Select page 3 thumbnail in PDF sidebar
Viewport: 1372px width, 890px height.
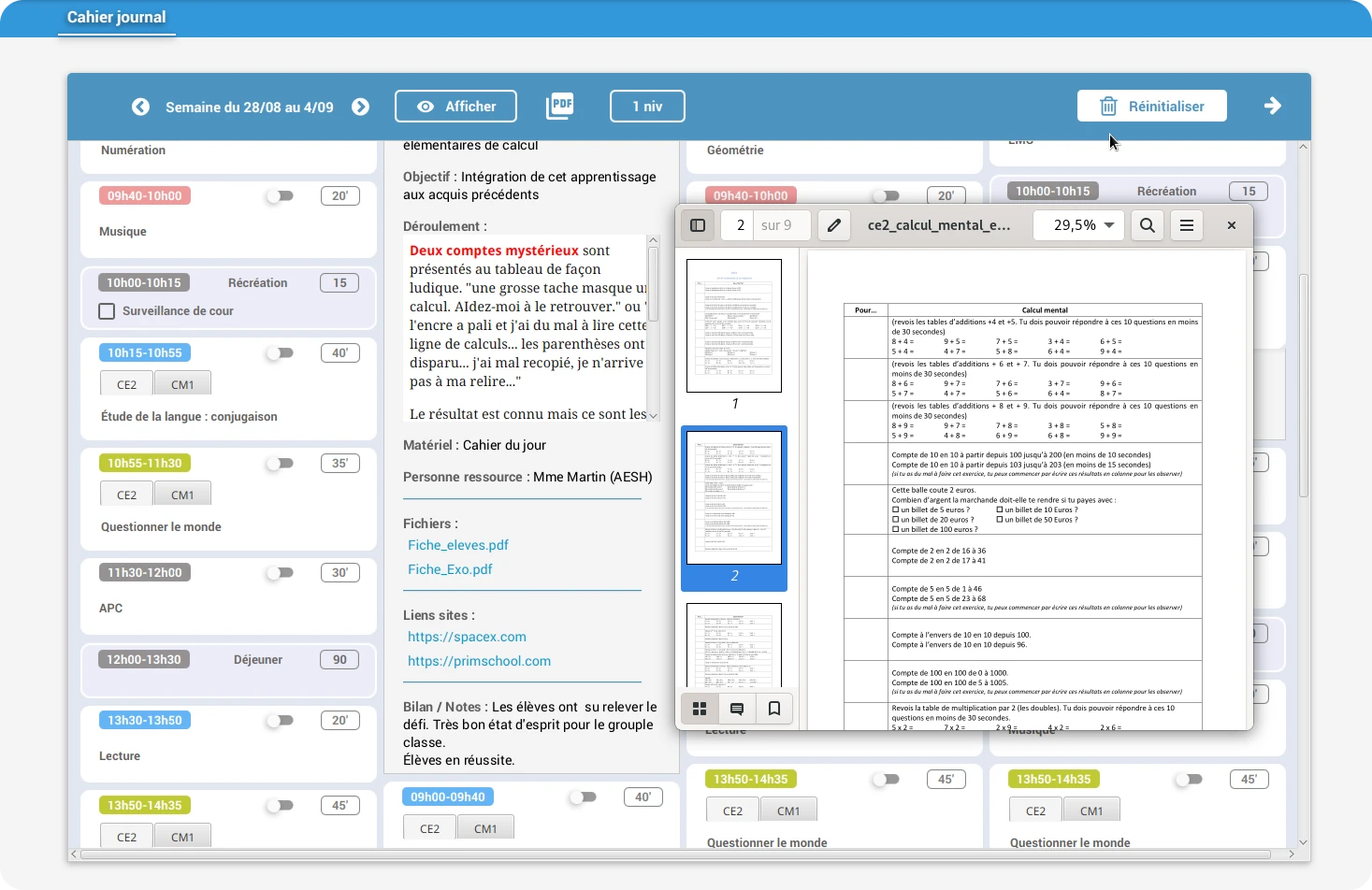(x=734, y=645)
